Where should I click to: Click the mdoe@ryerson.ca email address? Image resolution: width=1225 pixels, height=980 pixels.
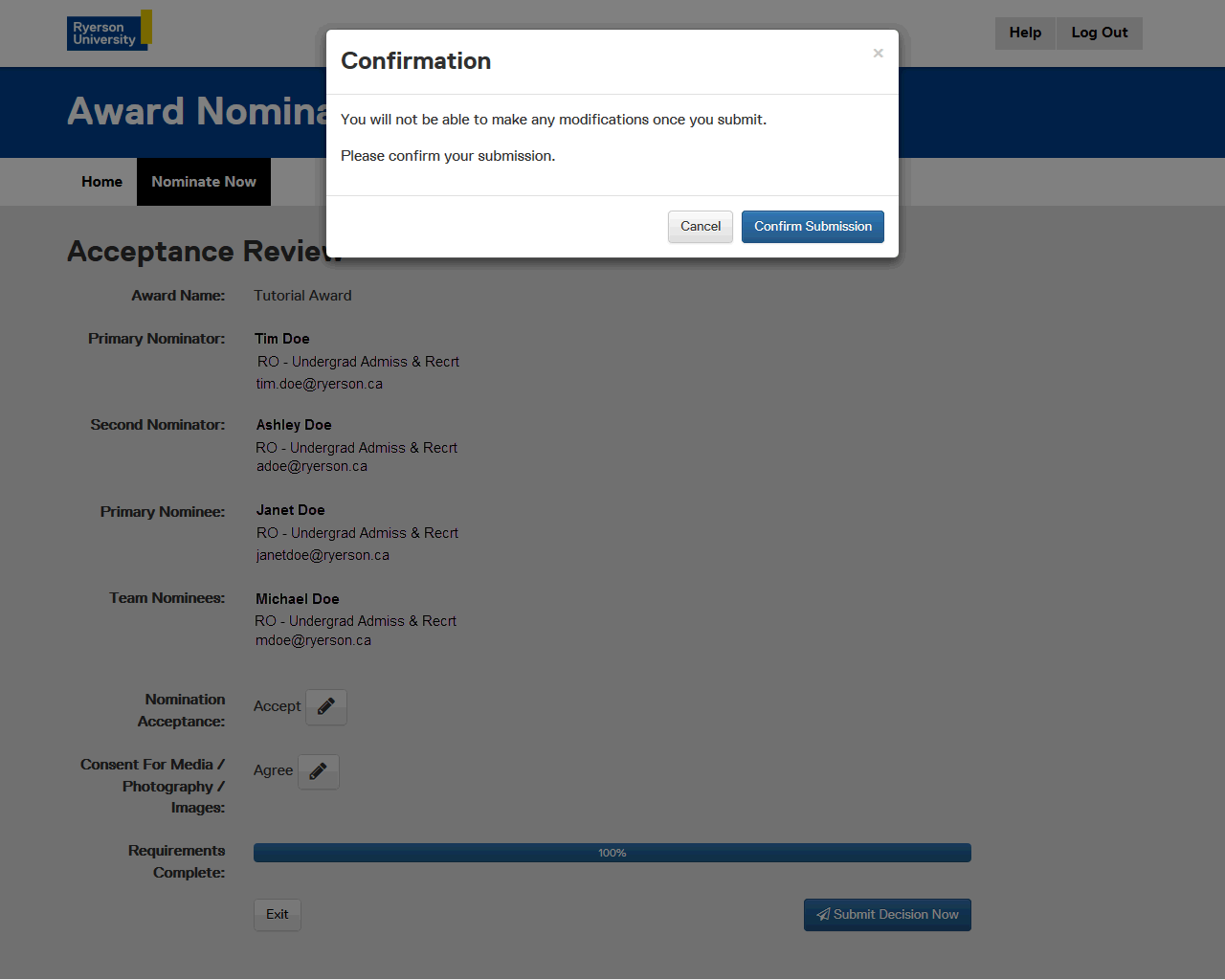[313, 641]
